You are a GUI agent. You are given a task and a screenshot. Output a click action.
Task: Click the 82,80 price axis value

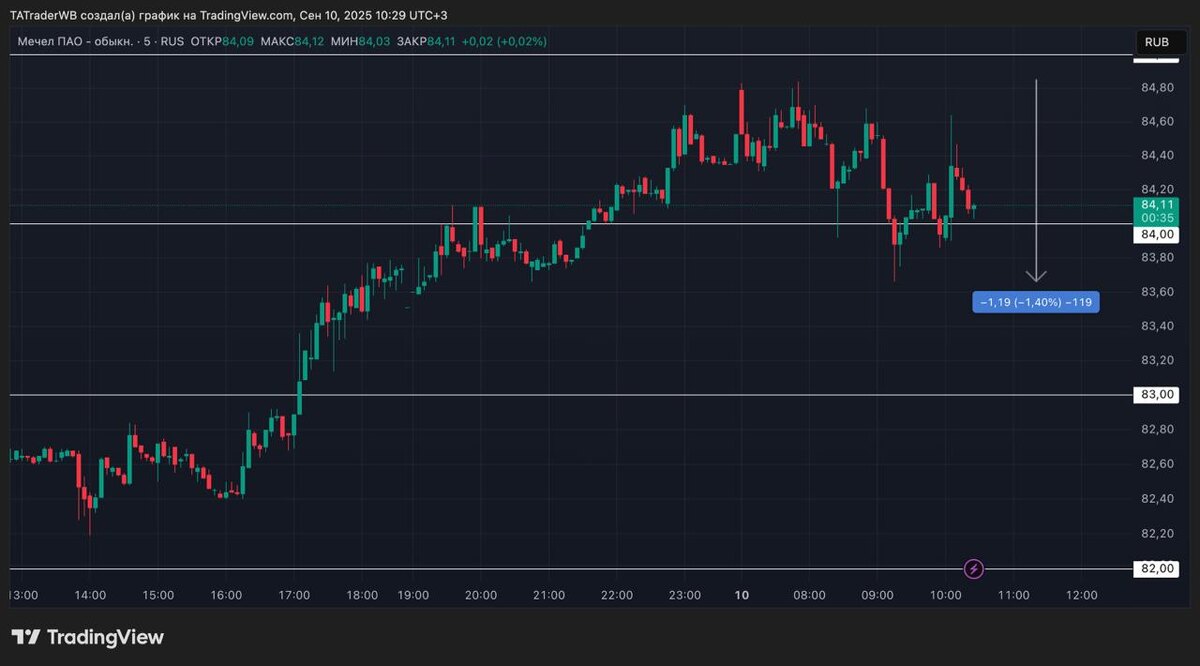1157,430
